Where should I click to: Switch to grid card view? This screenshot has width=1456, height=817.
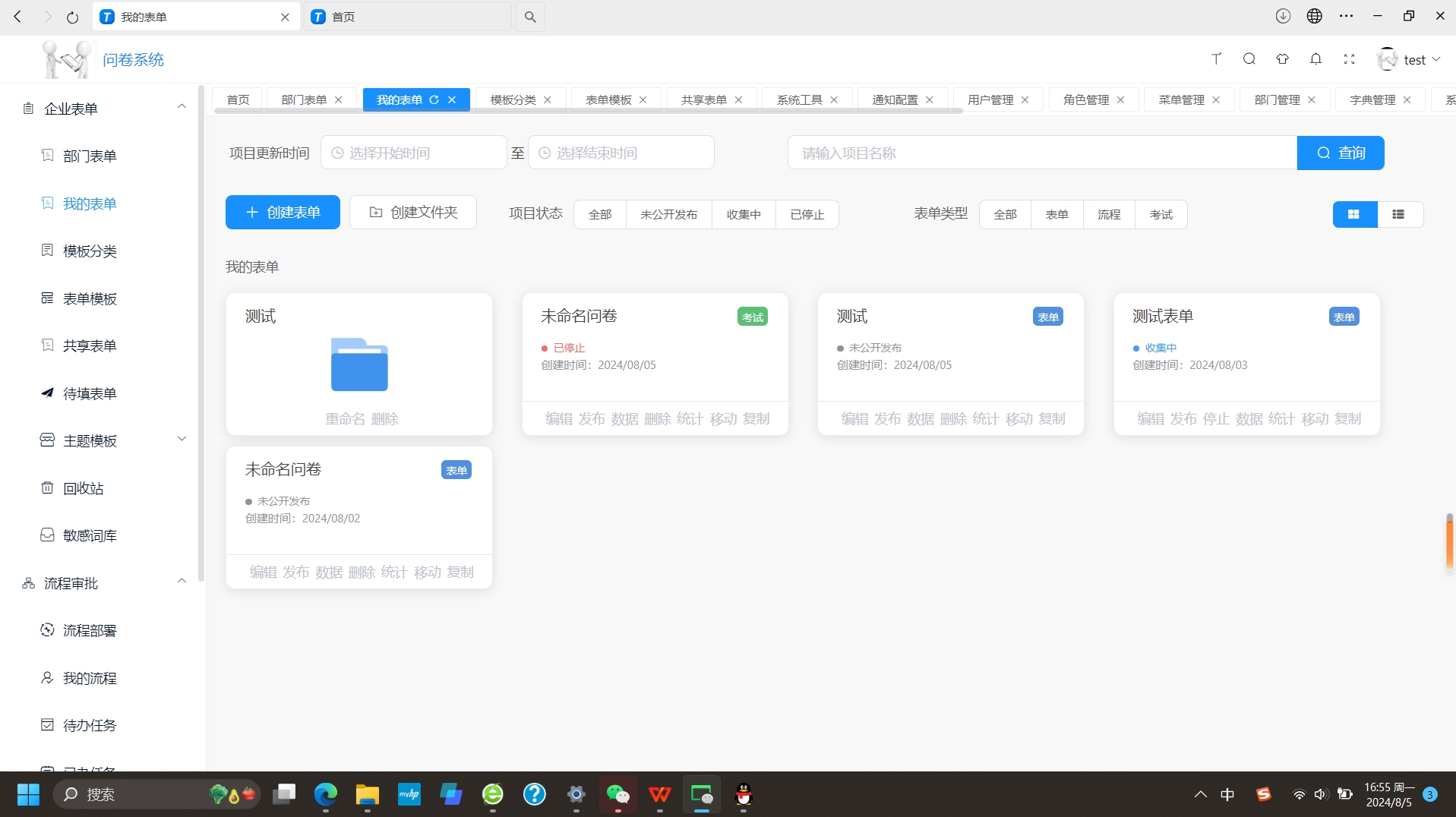(1354, 214)
